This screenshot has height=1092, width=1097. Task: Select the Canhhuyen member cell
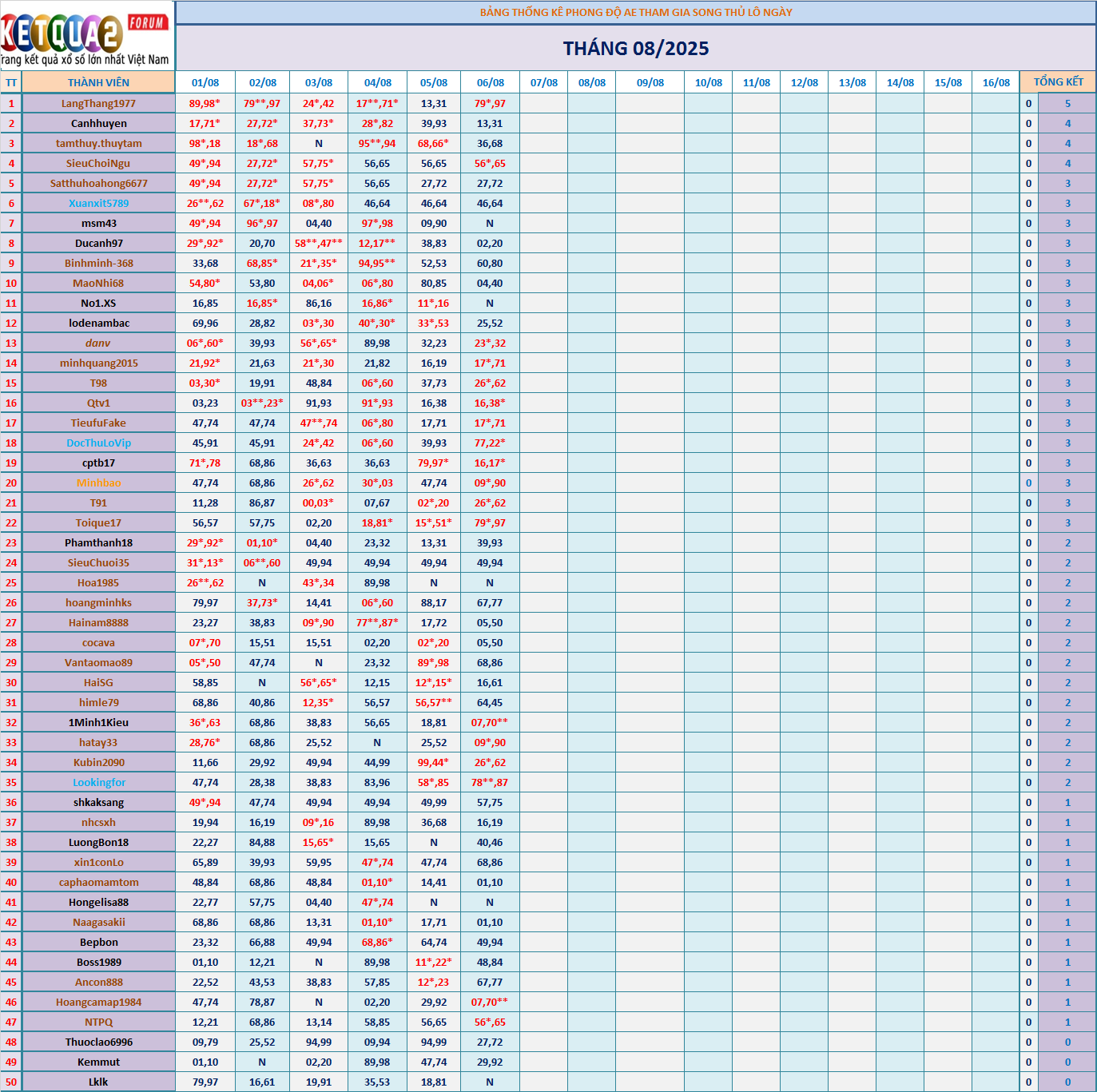pos(98,123)
